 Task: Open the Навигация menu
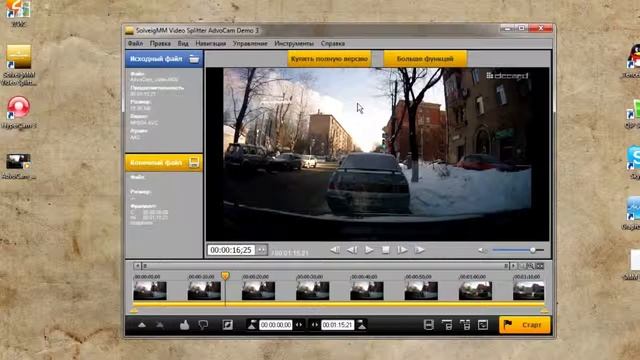211,43
